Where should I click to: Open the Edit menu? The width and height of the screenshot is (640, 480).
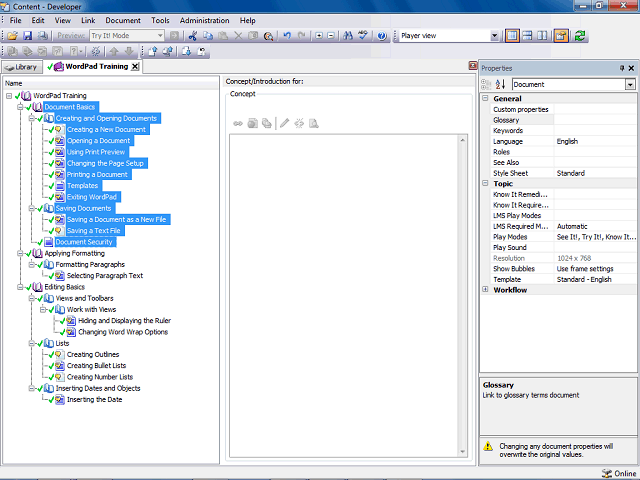point(38,20)
